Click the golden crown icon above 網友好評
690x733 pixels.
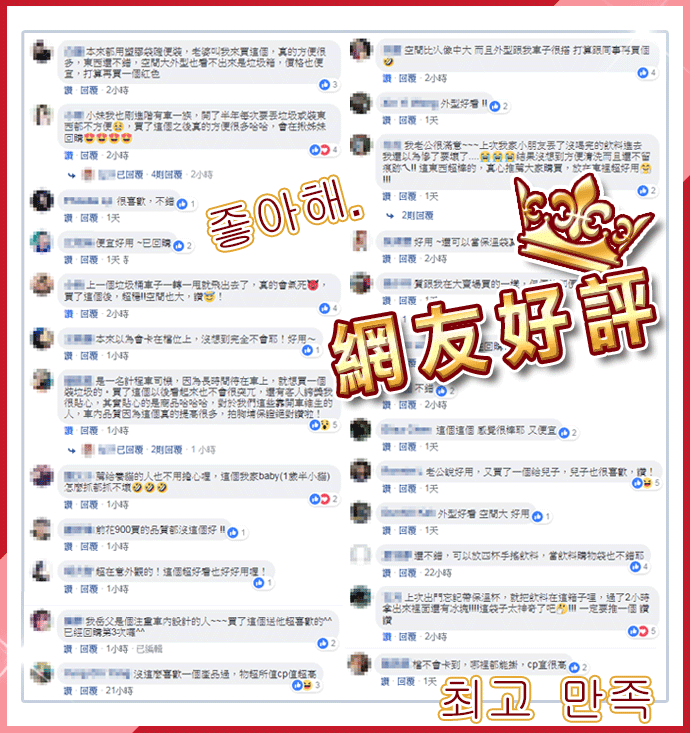[582, 222]
